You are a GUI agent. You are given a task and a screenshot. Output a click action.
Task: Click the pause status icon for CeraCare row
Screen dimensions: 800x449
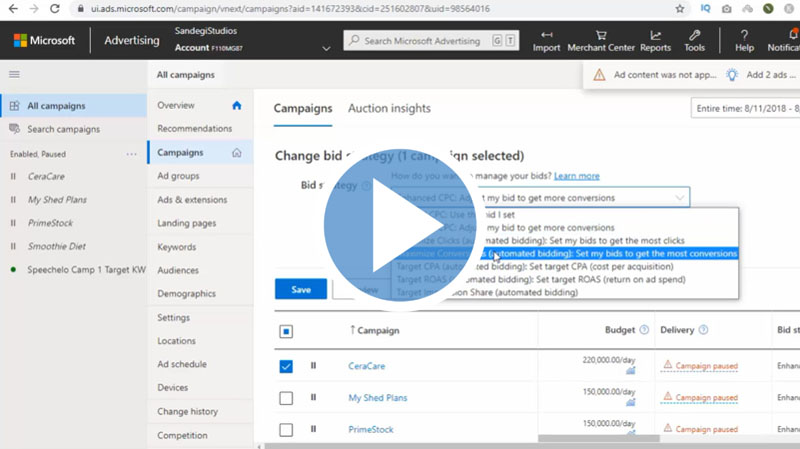(313, 365)
